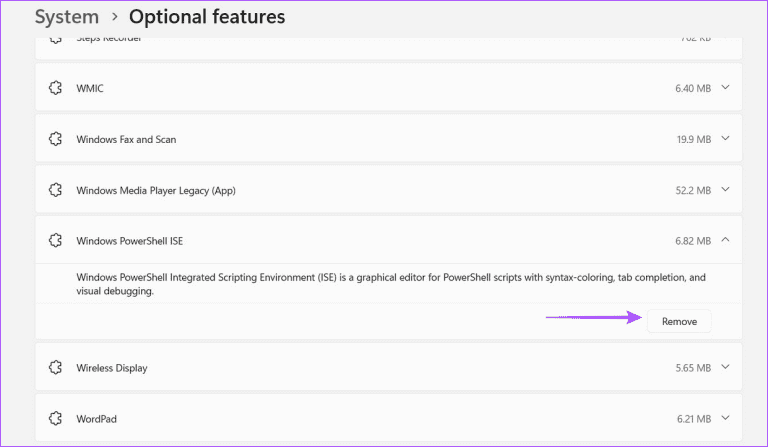Click the Optional features breadcrumb title

click(x=207, y=17)
